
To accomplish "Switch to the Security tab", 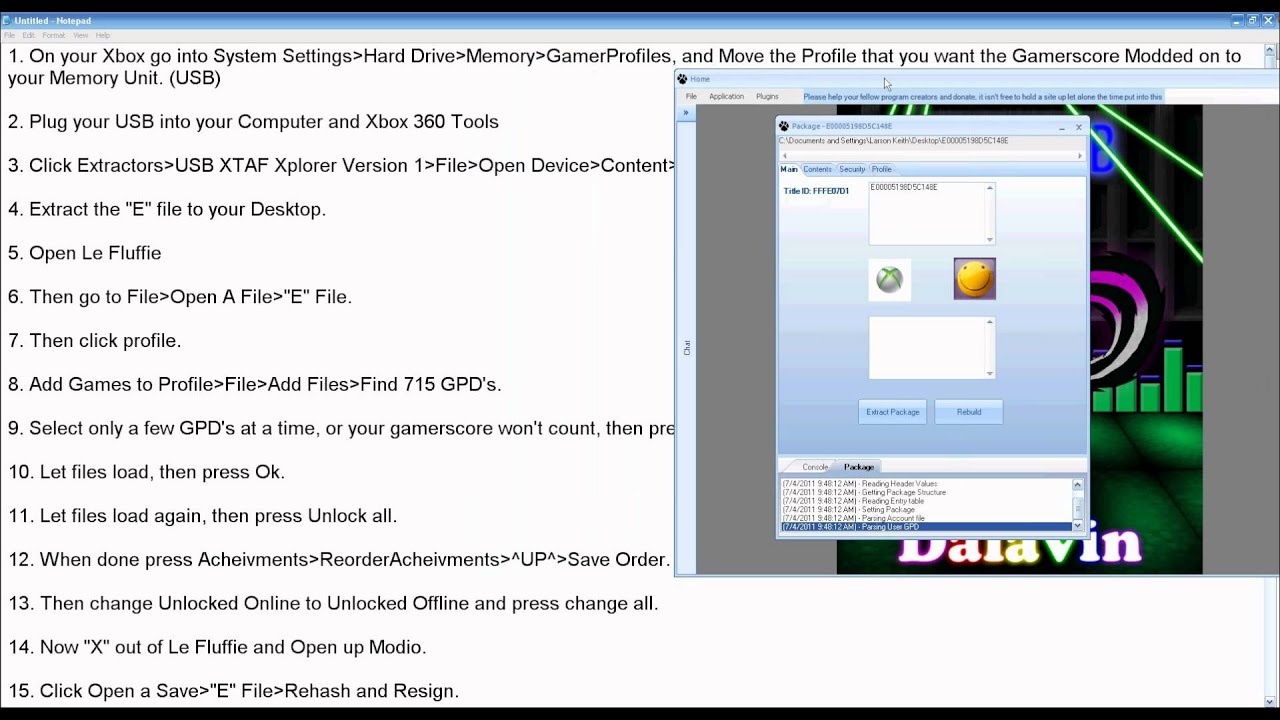I will tap(852, 169).
